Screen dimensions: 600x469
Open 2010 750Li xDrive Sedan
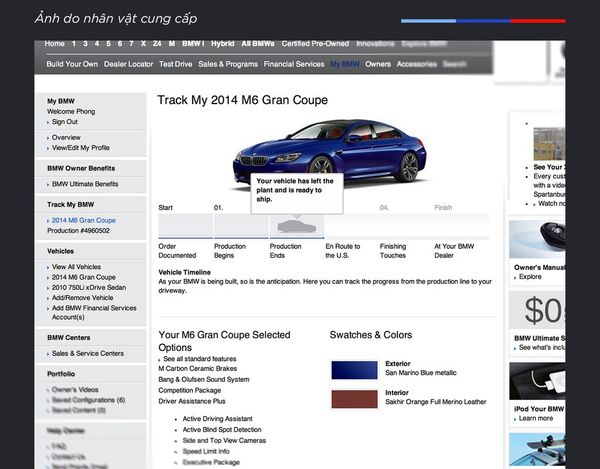click(x=89, y=288)
